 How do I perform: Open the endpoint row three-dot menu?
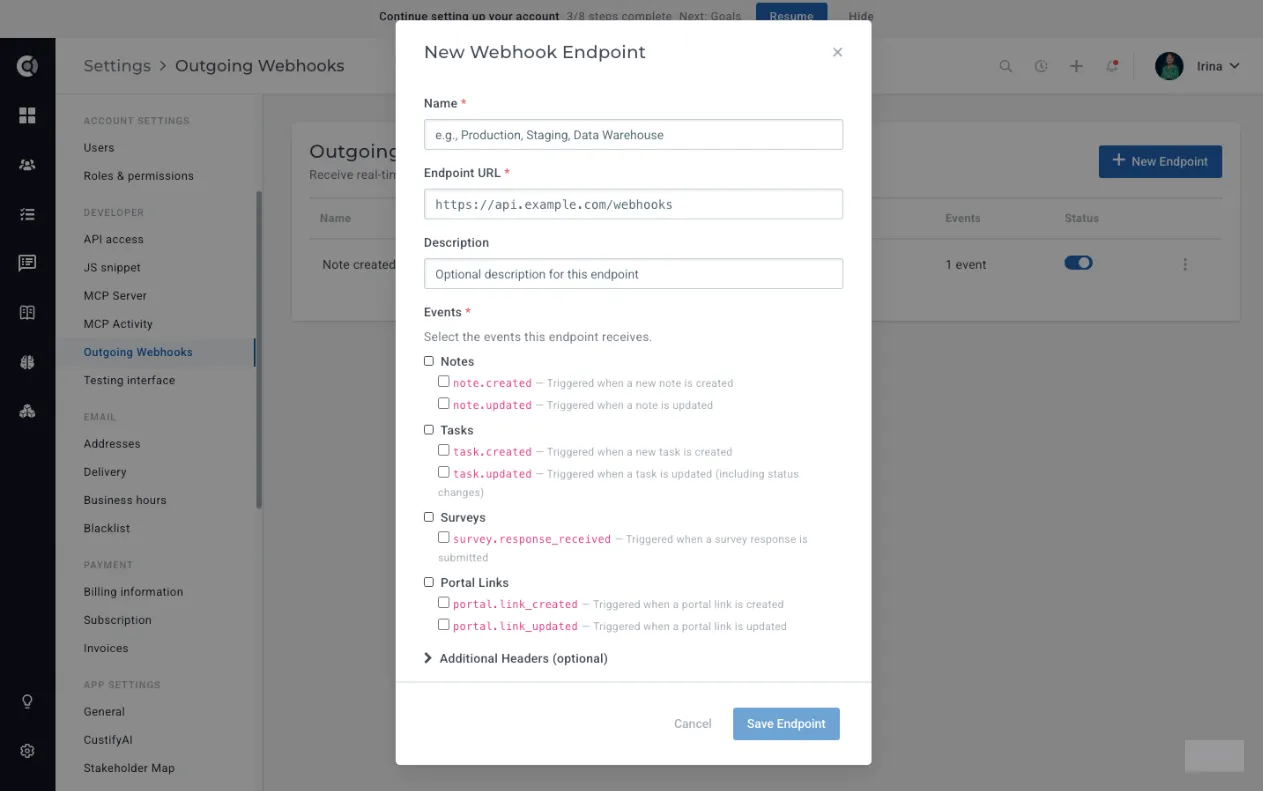point(1185,264)
